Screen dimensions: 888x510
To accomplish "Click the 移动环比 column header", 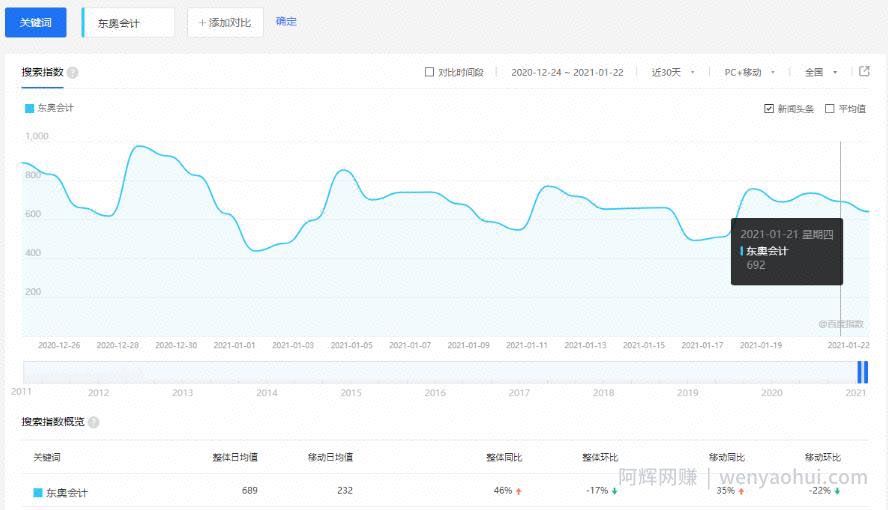I will 822,457.
